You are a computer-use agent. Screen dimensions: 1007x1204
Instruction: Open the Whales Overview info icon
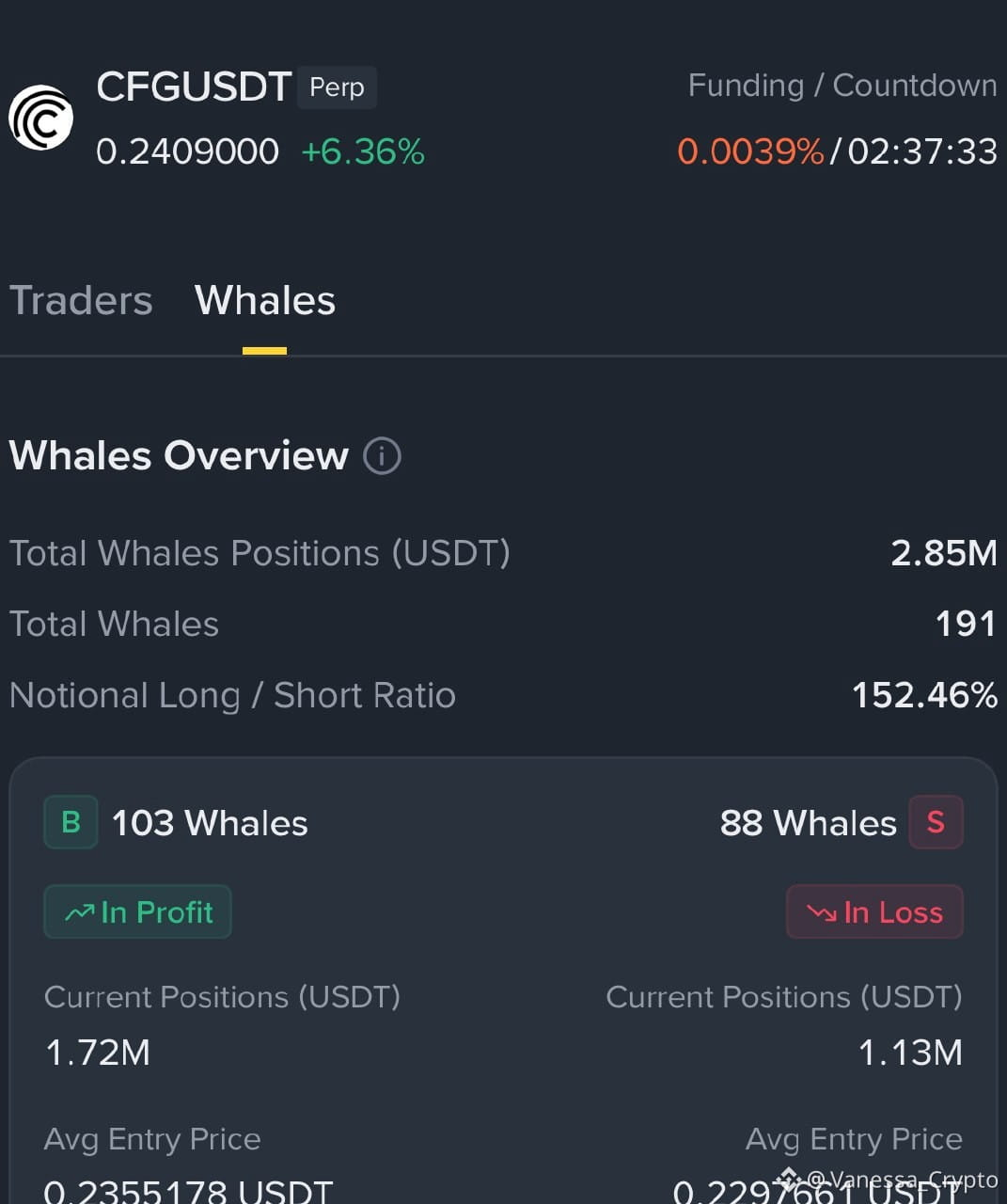pos(382,456)
